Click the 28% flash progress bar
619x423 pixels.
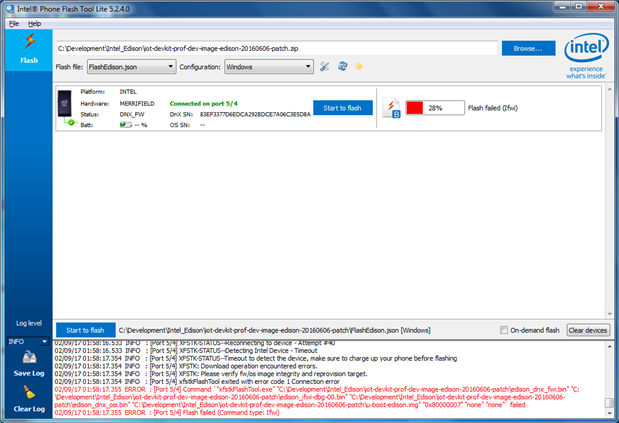pos(435,108)
